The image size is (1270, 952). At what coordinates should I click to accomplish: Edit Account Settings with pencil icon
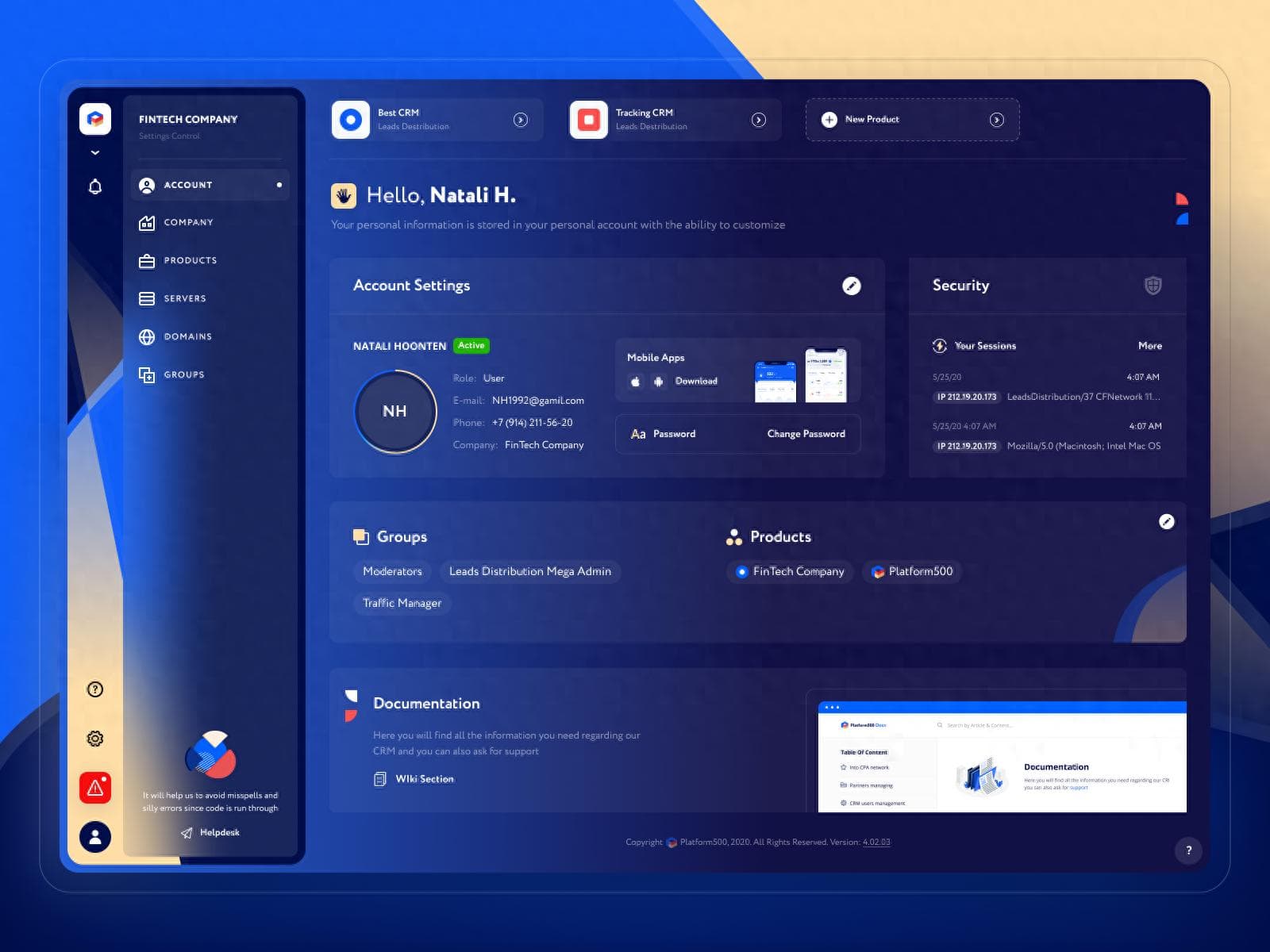point(851,286)
